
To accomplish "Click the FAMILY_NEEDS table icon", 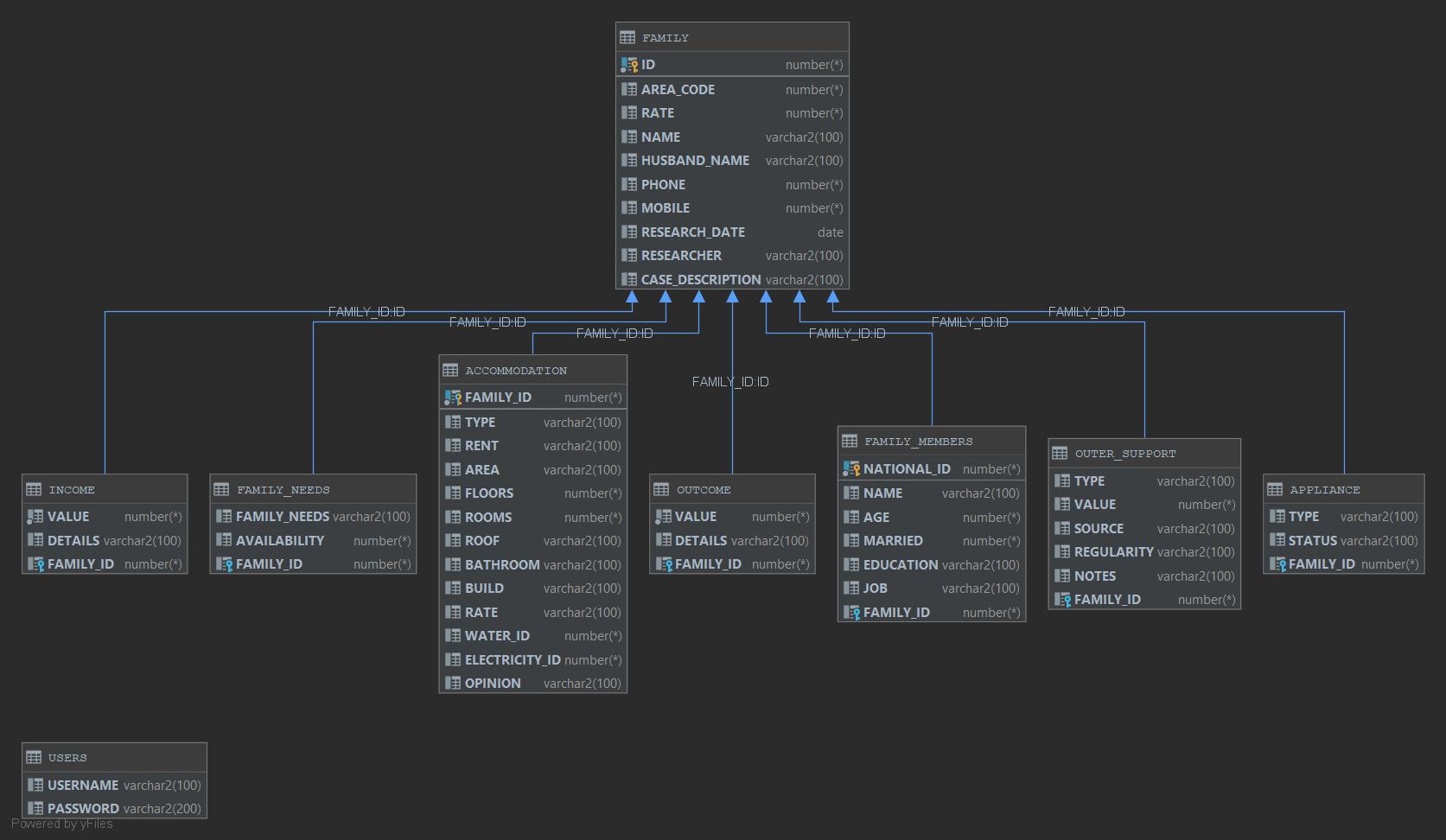I will tap(221, 489).
